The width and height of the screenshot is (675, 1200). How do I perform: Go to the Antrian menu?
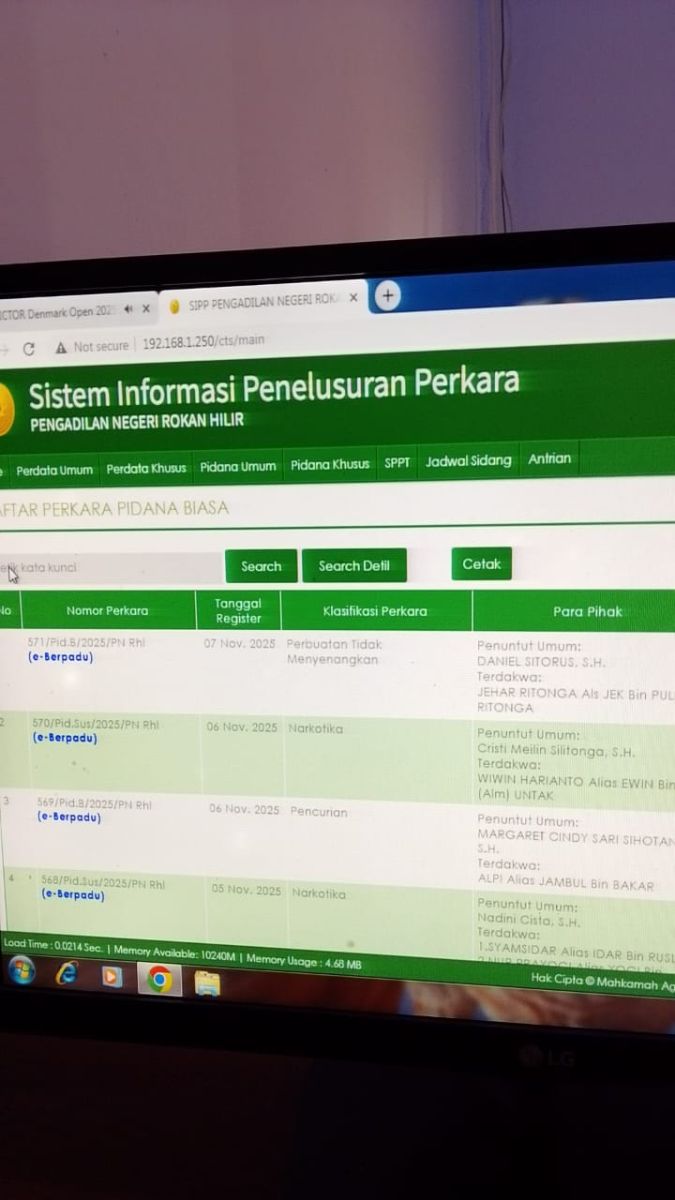(549, 459)
